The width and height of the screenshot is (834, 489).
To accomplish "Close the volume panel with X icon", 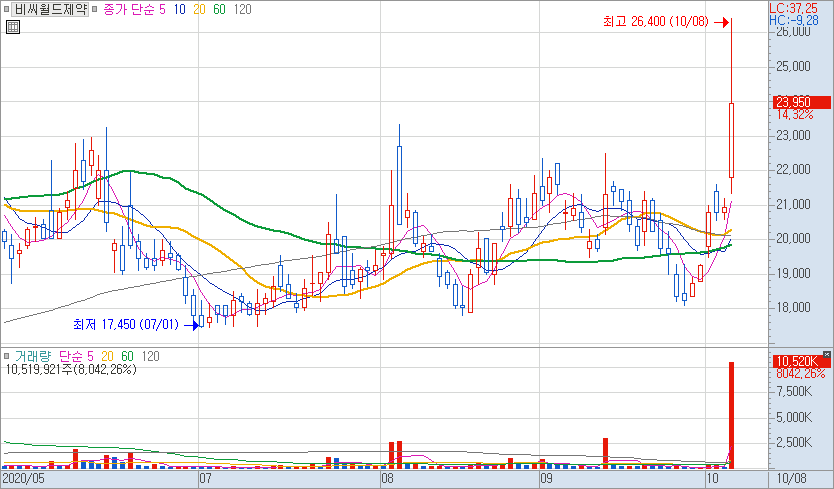I will coord(827,354).
